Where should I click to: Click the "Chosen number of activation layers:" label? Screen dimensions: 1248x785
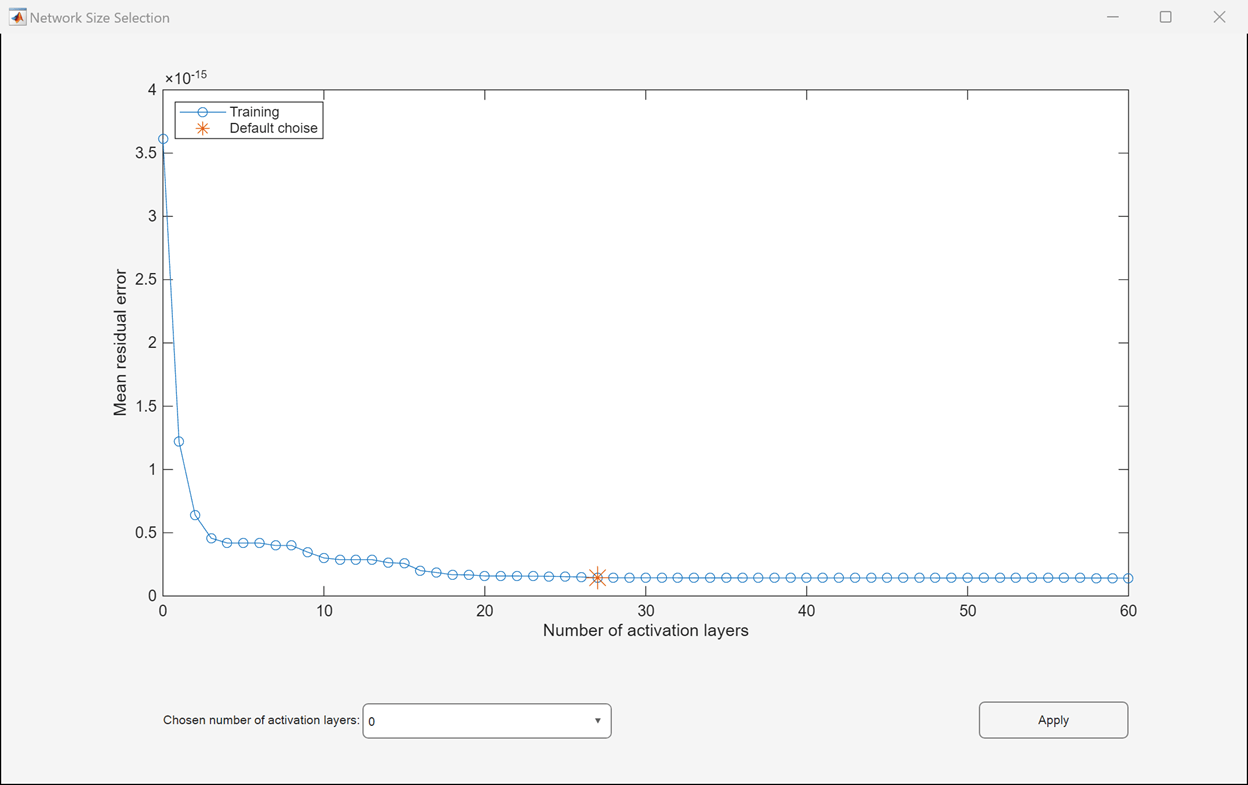pos(261,720)
